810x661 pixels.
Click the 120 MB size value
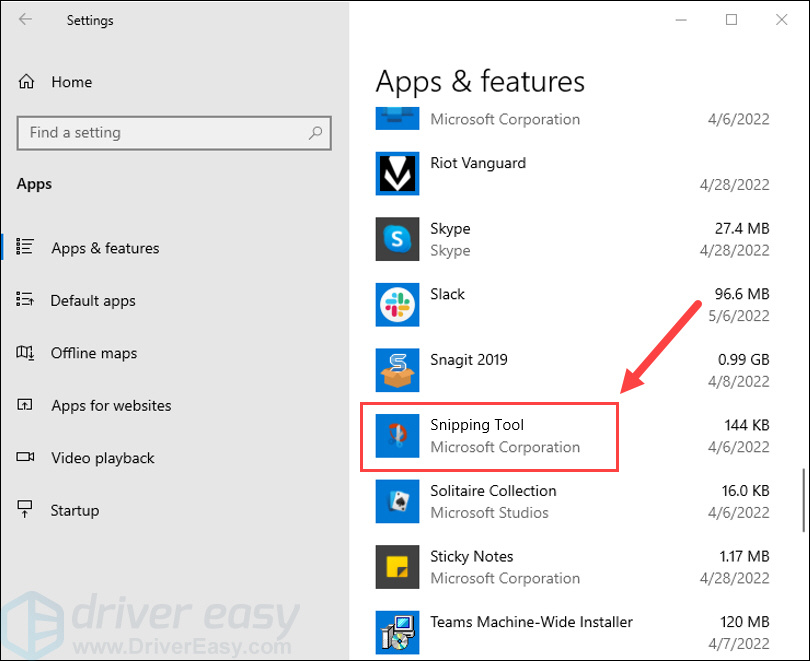(745, 622)
